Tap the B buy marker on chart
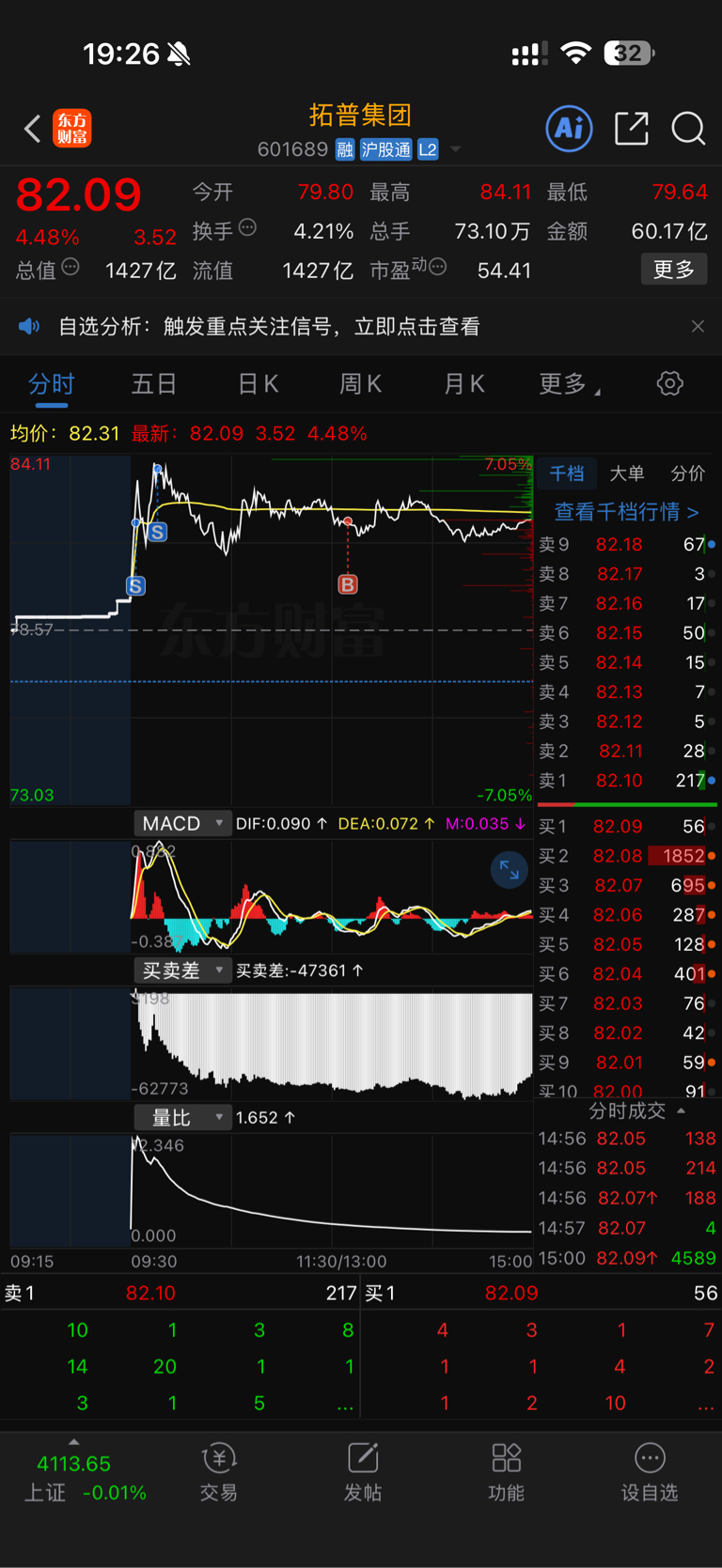The image size is (722, 1568). point(348,584)
